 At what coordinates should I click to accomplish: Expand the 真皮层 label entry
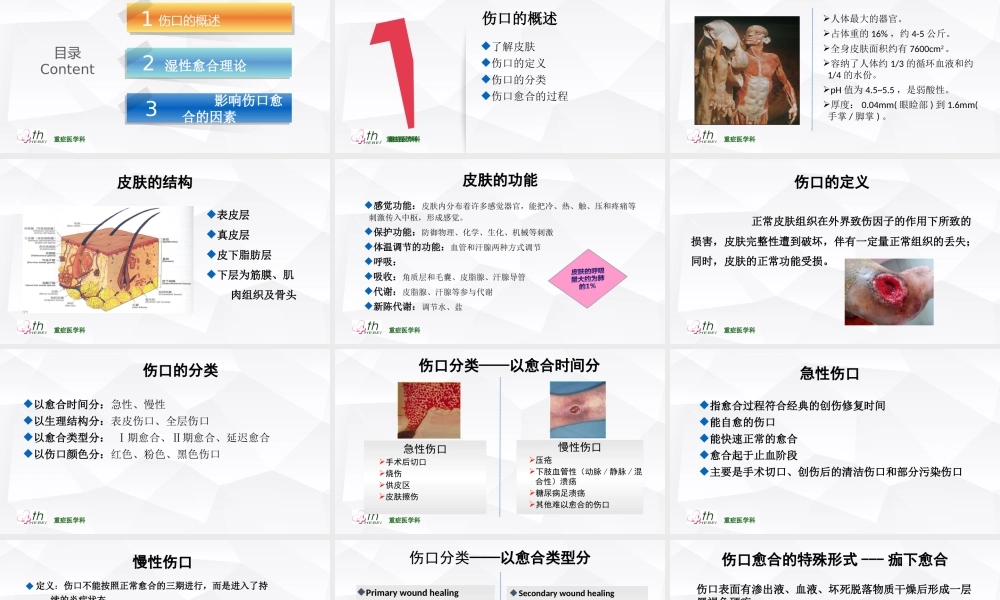(230, 235)
